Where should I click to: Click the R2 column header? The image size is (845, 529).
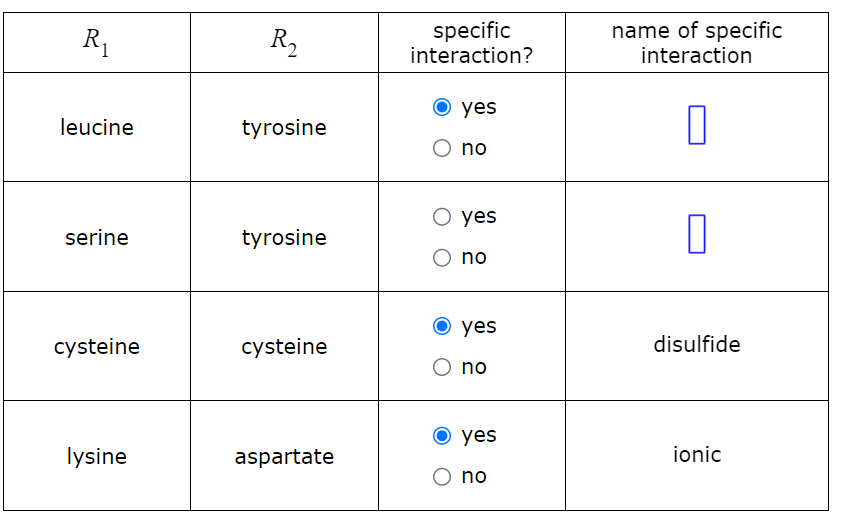tap(285, 43)
